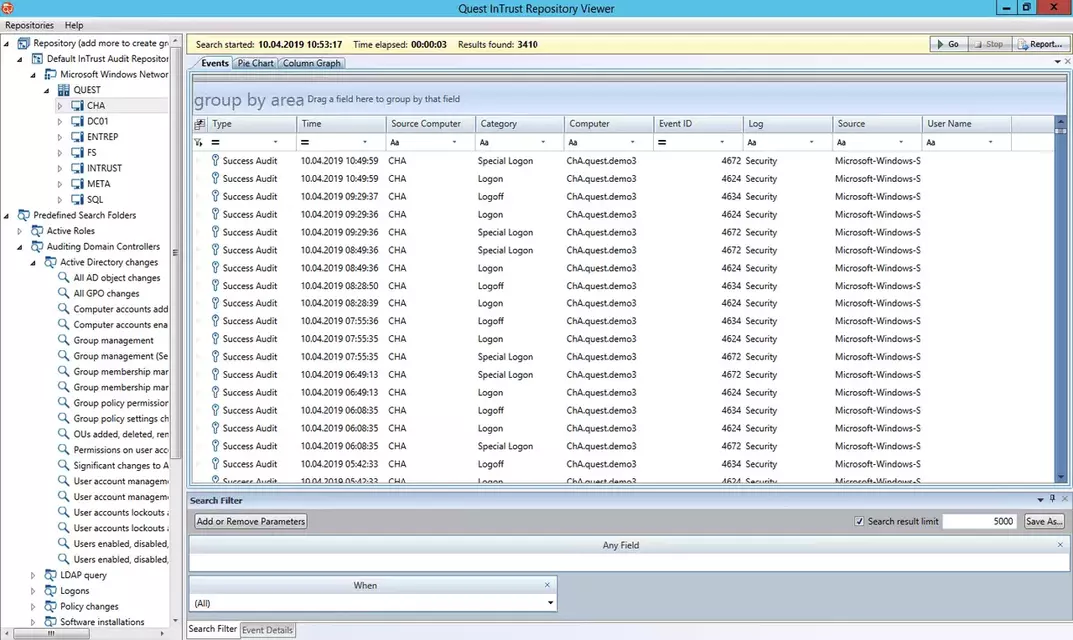The height and width of the screenshot is (640, 1073).
Task: Click the SQL computer icon
Action: 77,199
